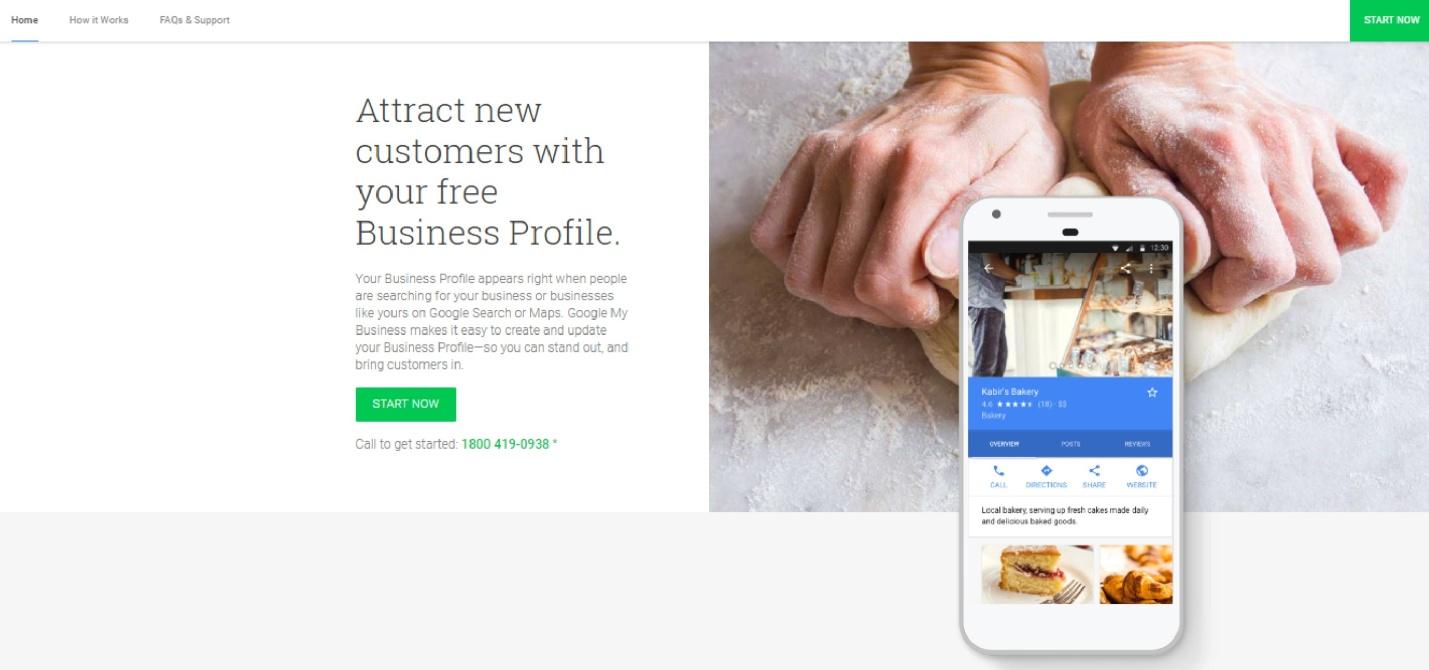Open the croissant photo thumbnail
The height and width of the screenshot is (670, 1429).
[x=1136, y=574]
